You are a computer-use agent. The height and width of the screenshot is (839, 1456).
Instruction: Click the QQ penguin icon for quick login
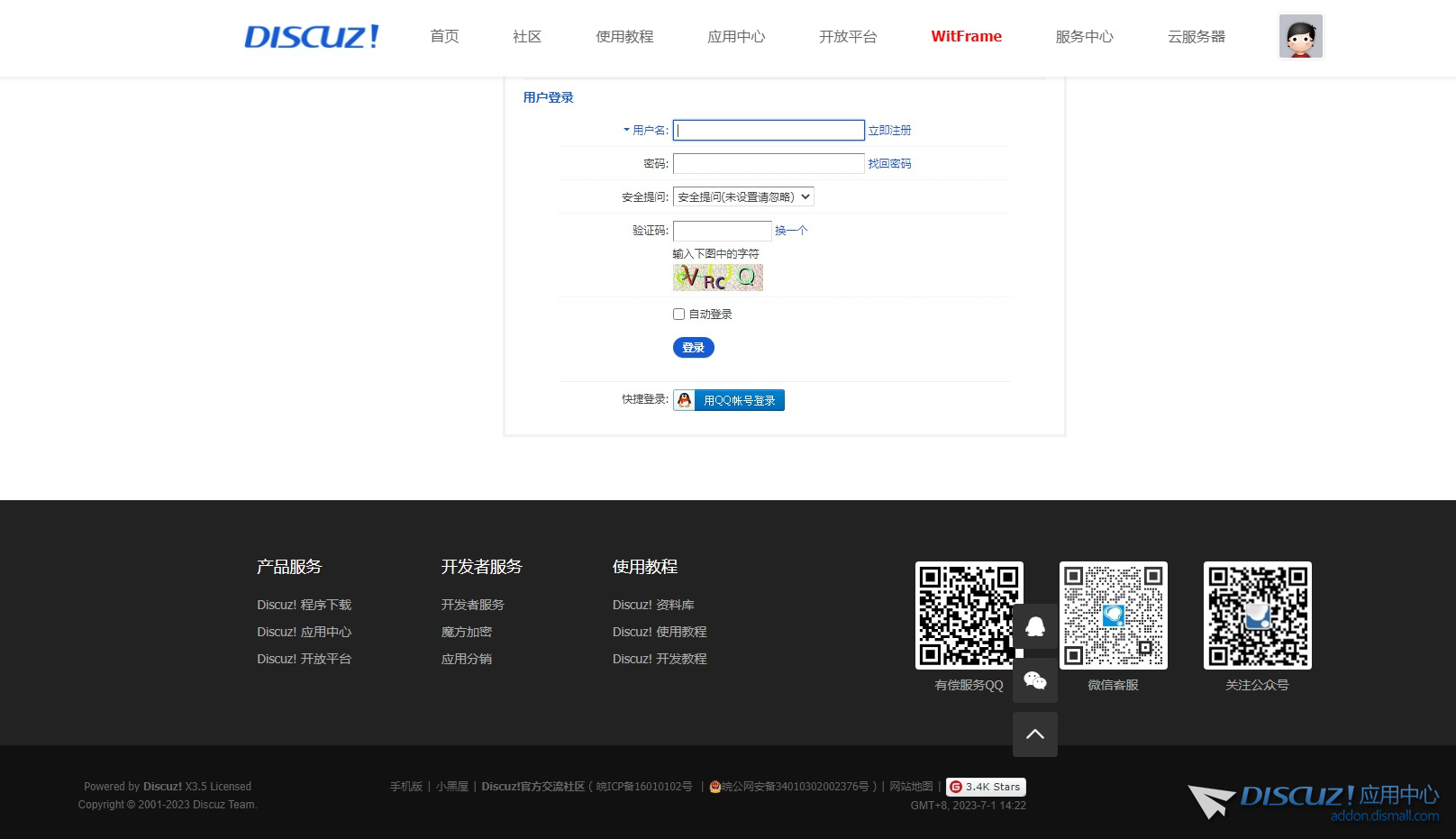pyautogui.click(x=684, y=399)
